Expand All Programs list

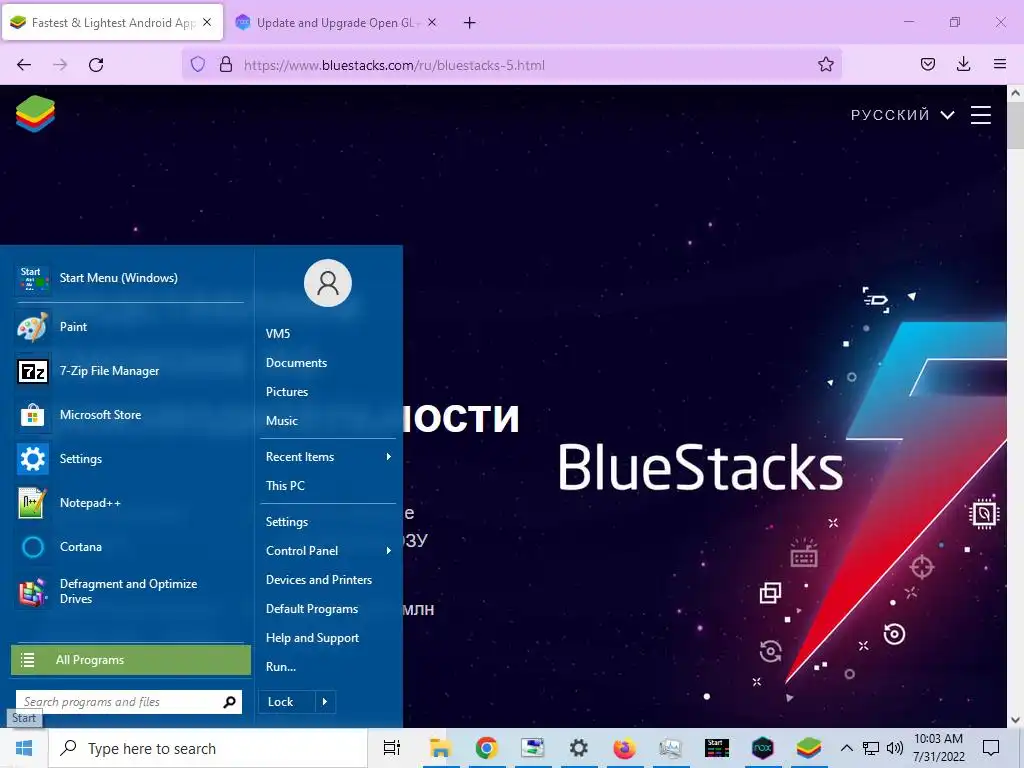pos(131,660)
